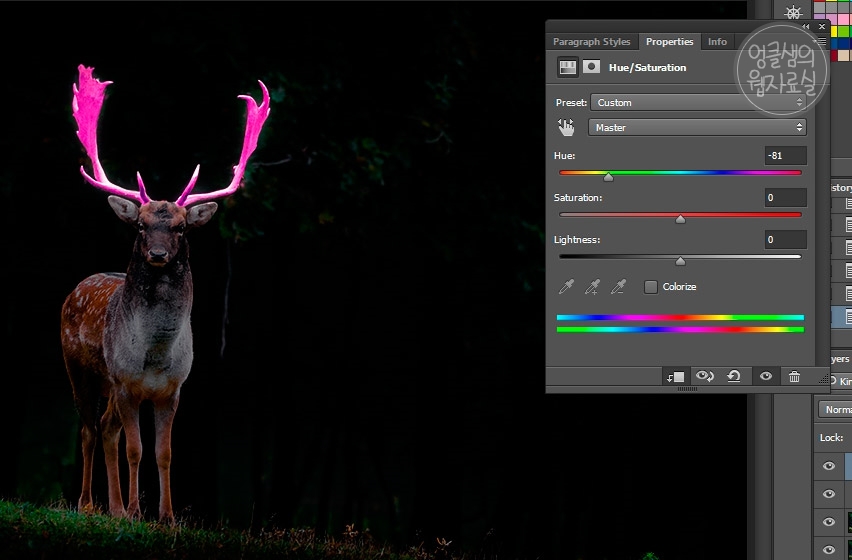
Task: Open the Master channel dropdown
Action: [x=697, y=127]
